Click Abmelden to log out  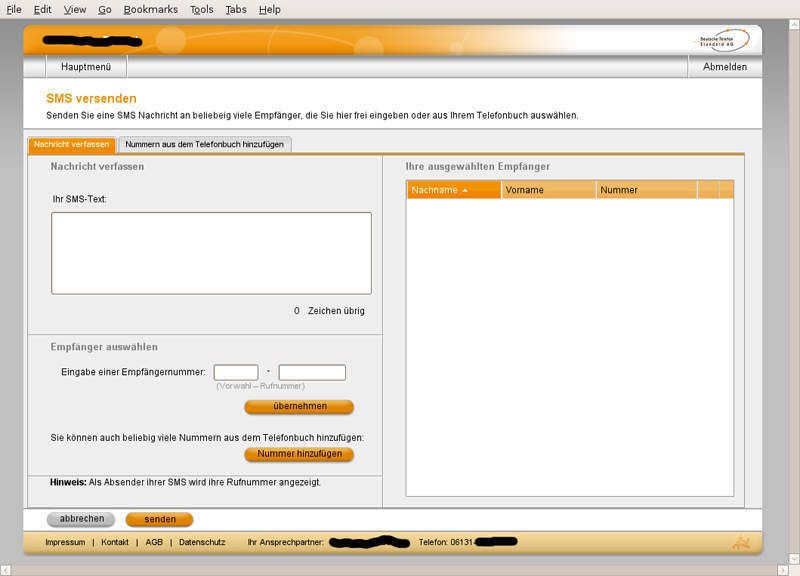[x=724, y=67]
